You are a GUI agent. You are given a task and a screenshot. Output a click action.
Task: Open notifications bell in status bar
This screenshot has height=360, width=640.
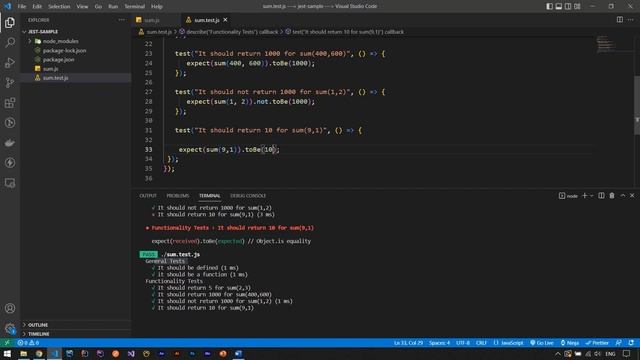pyautogui.click(x=631, y=343)
